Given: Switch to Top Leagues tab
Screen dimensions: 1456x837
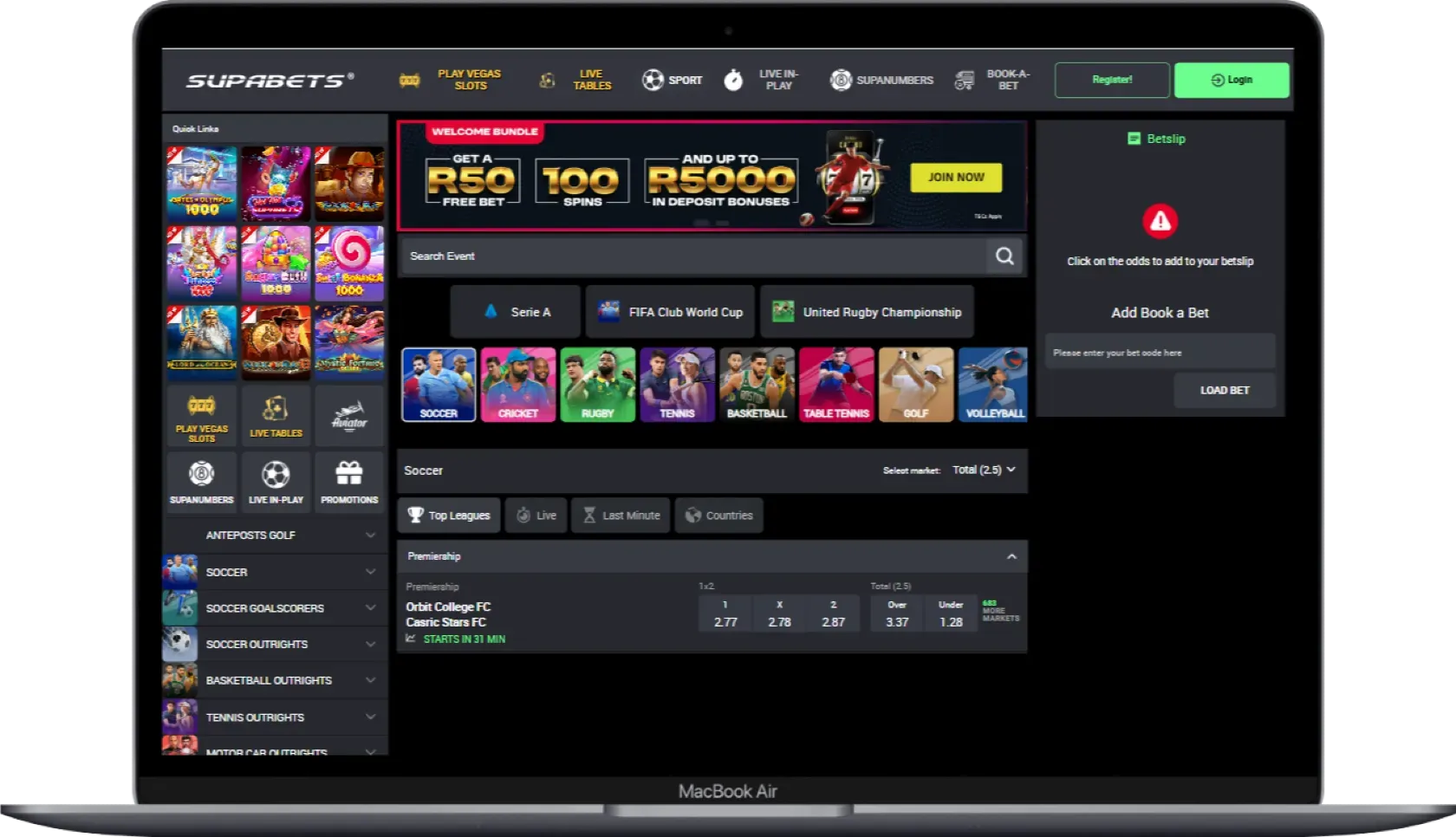Looking at the screenshot, I should click(449, 515).
